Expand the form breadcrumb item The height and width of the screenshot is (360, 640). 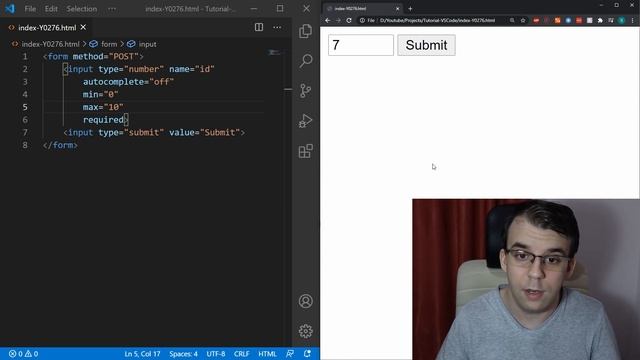point(109,44)
